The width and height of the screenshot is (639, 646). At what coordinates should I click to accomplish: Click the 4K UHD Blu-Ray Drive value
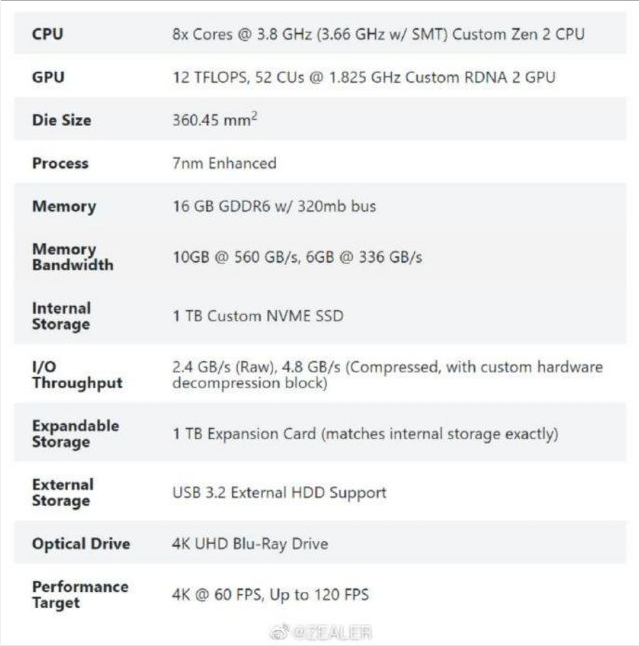tap(250, 544)
